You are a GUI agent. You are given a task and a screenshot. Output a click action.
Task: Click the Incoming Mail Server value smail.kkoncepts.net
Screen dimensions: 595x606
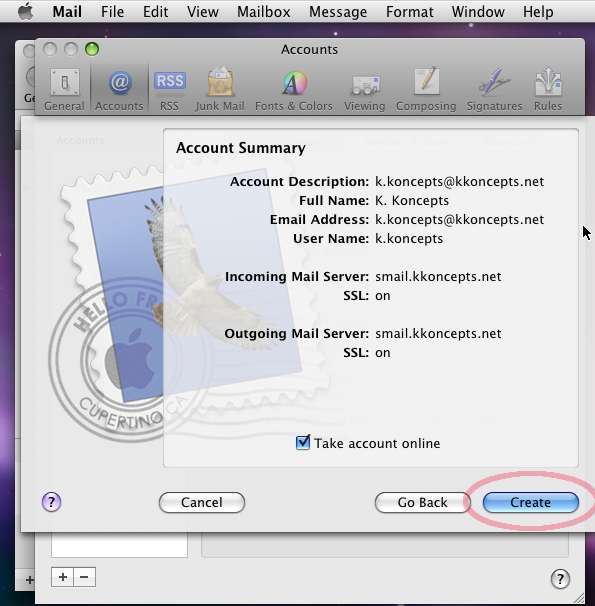[438, 276]
